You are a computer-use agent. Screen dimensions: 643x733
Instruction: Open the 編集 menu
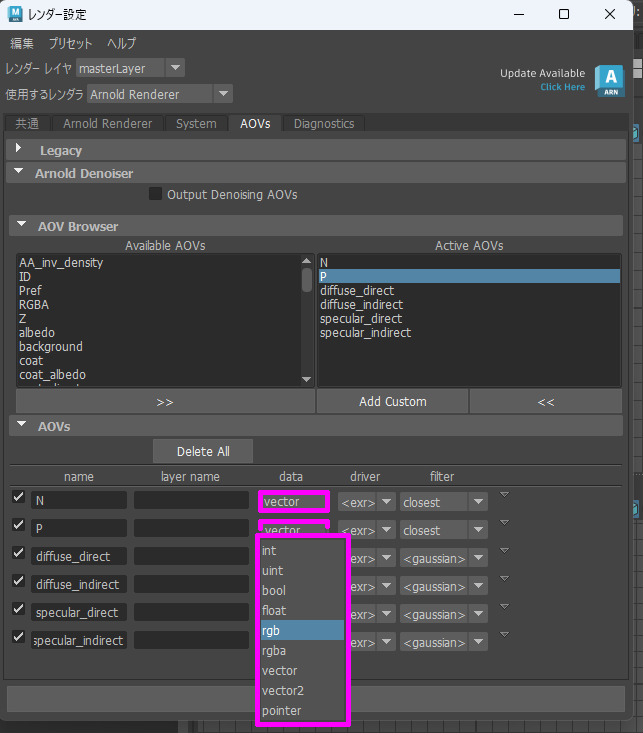[x=22, y=43]
